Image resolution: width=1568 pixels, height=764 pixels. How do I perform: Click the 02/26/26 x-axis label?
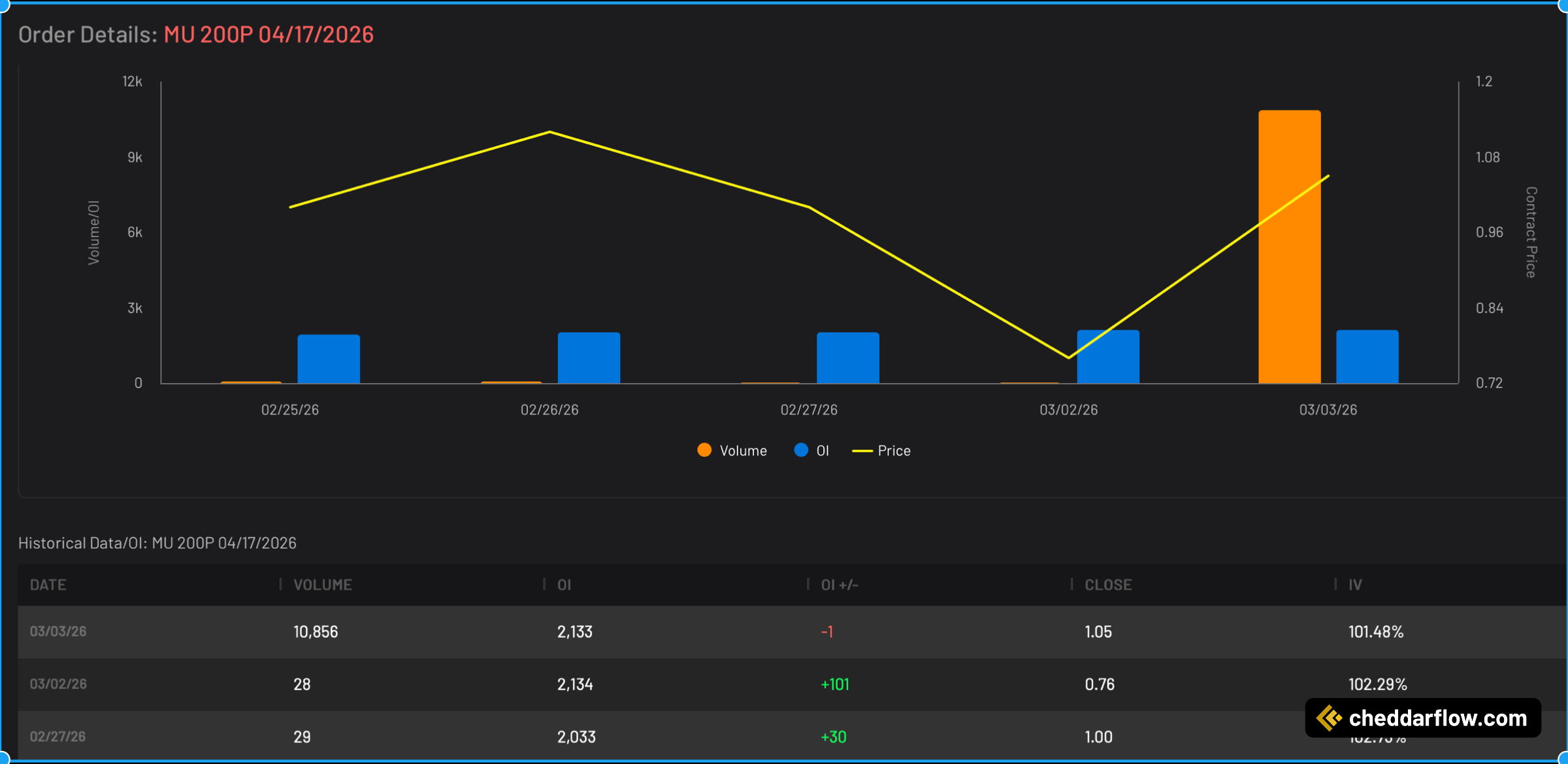(x=549, y=410)
